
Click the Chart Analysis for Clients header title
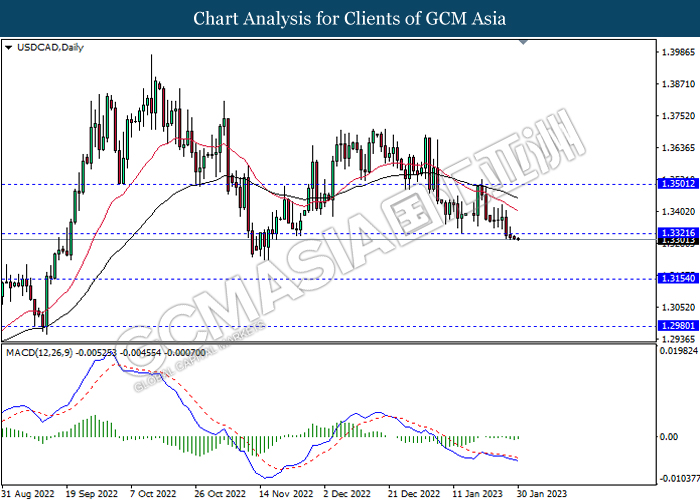click(x=350, y=18)
